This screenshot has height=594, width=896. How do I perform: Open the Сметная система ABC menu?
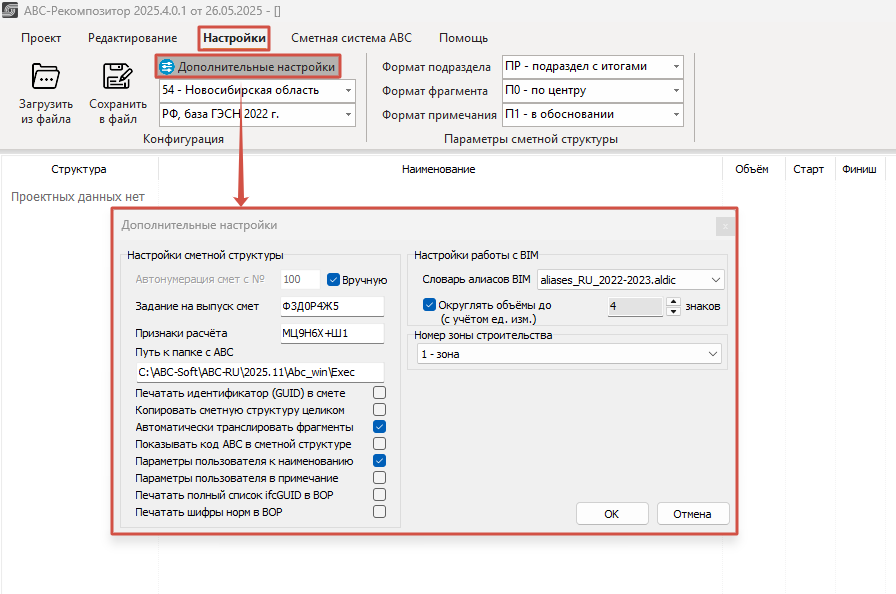351,38
